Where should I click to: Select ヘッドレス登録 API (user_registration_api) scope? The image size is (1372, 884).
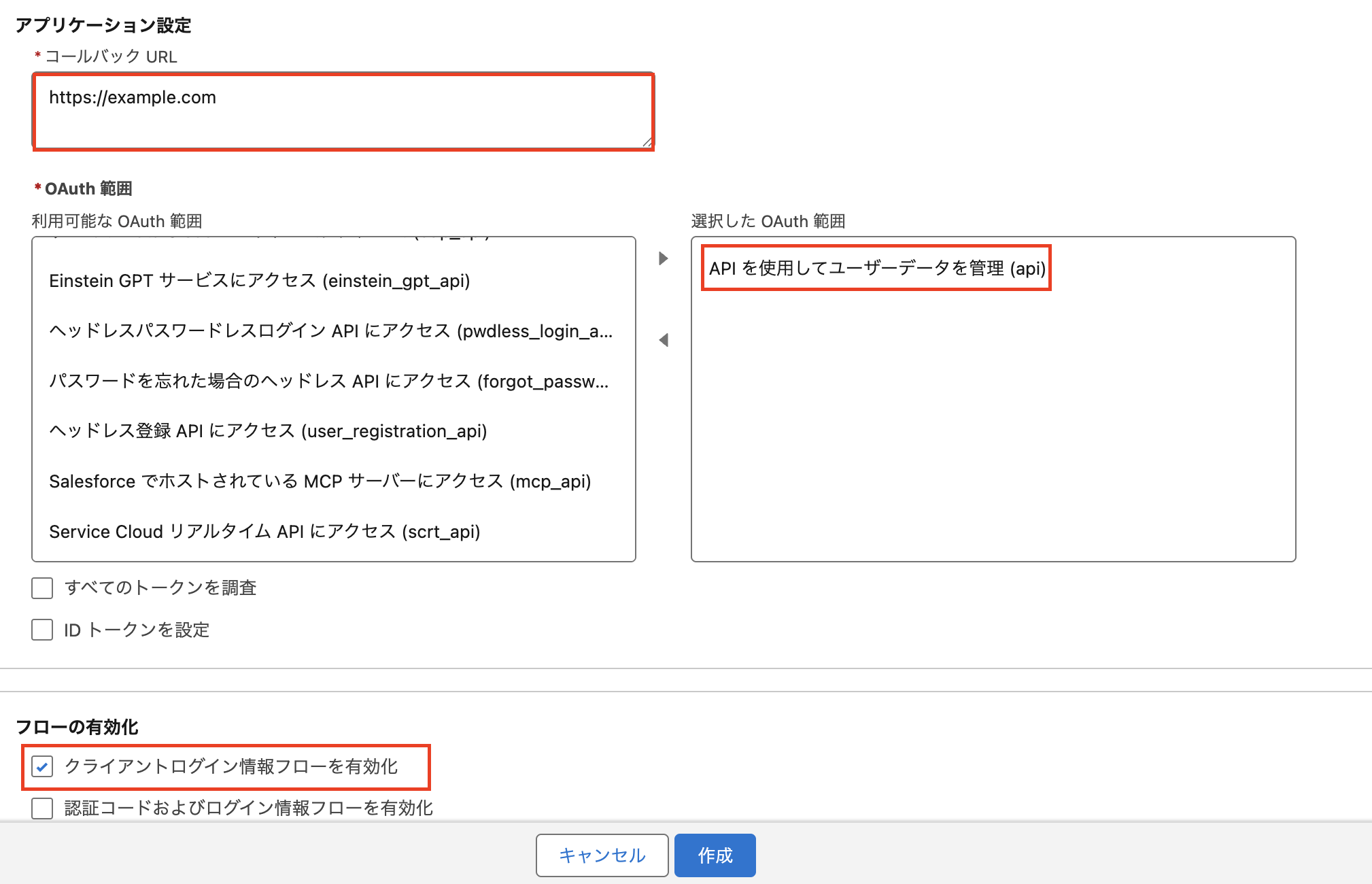[268, 431]
